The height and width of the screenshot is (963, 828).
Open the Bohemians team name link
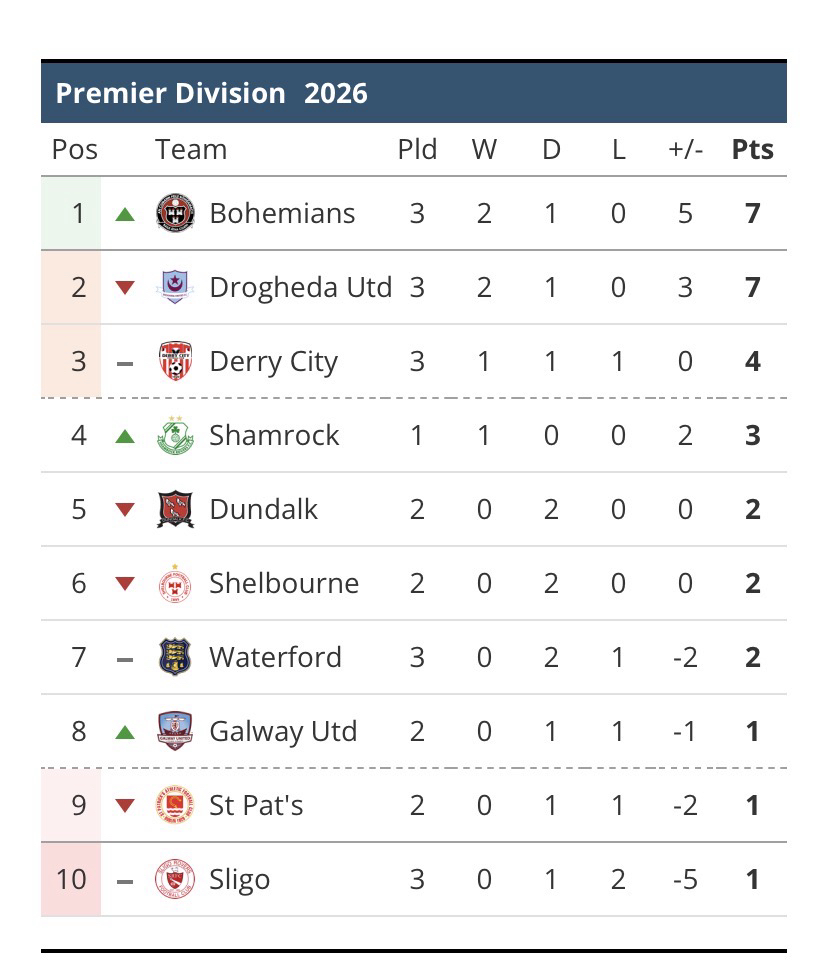pyautogui.click(x=282, y=214)
